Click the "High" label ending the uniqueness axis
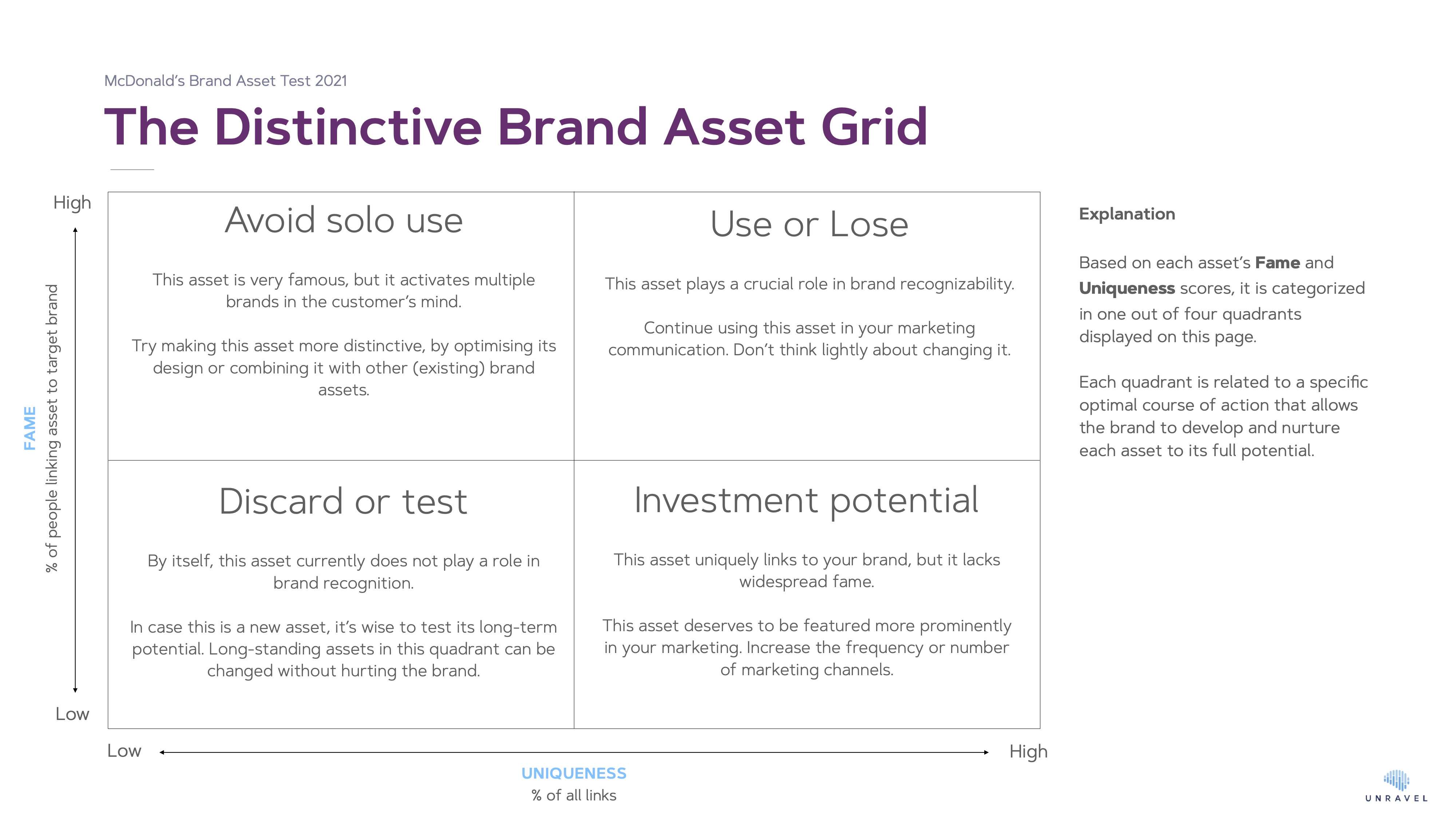The height and width of the screenshot is (819, 1456). coord(1028,752)
